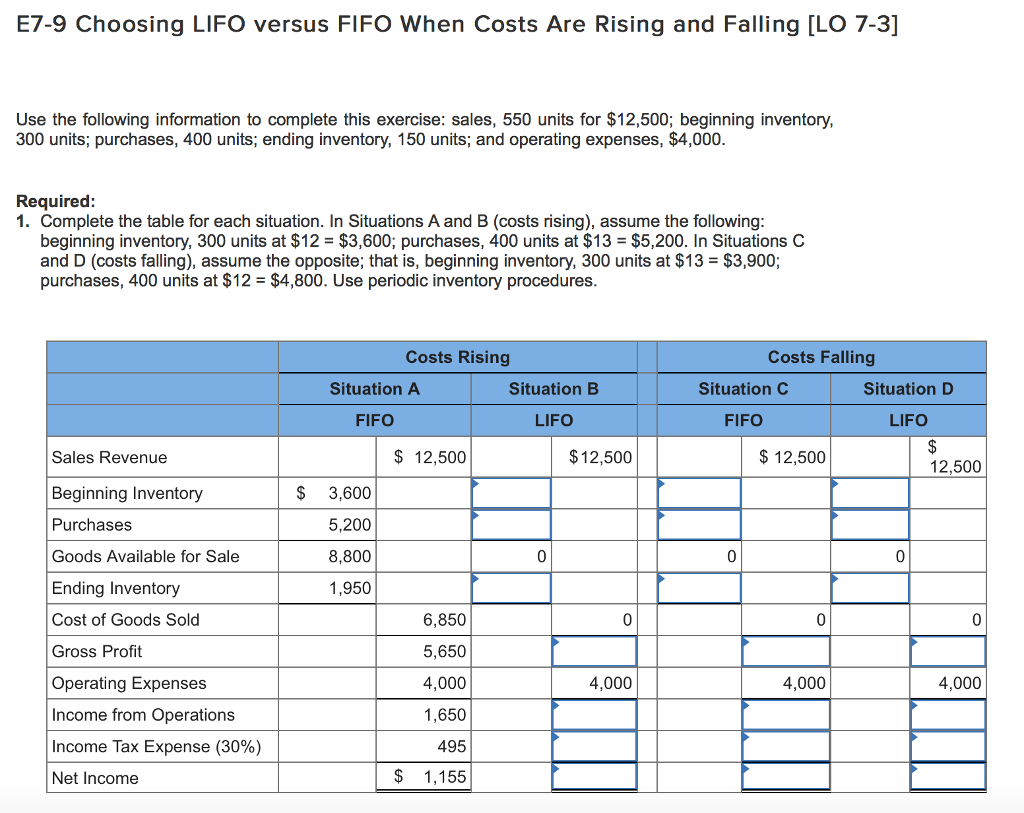Select the Purchases cell for Situation D
This screenshot has width=1024, height=813.
click(x=870, y=524)
